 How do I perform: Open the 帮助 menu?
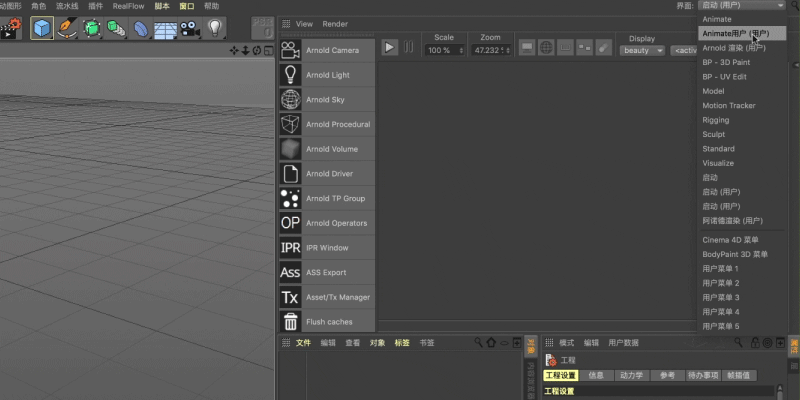pos(211,6)
